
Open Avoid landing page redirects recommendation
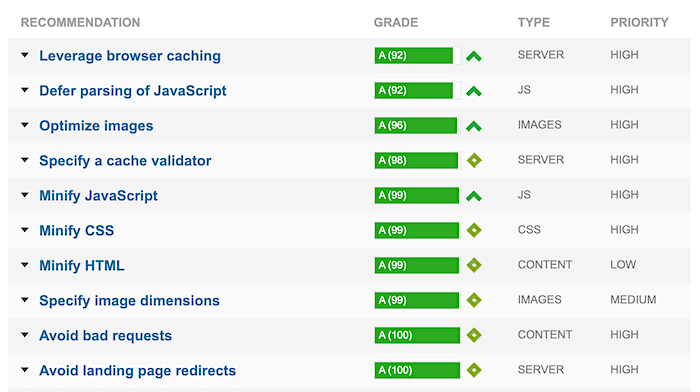click(138, 371)
